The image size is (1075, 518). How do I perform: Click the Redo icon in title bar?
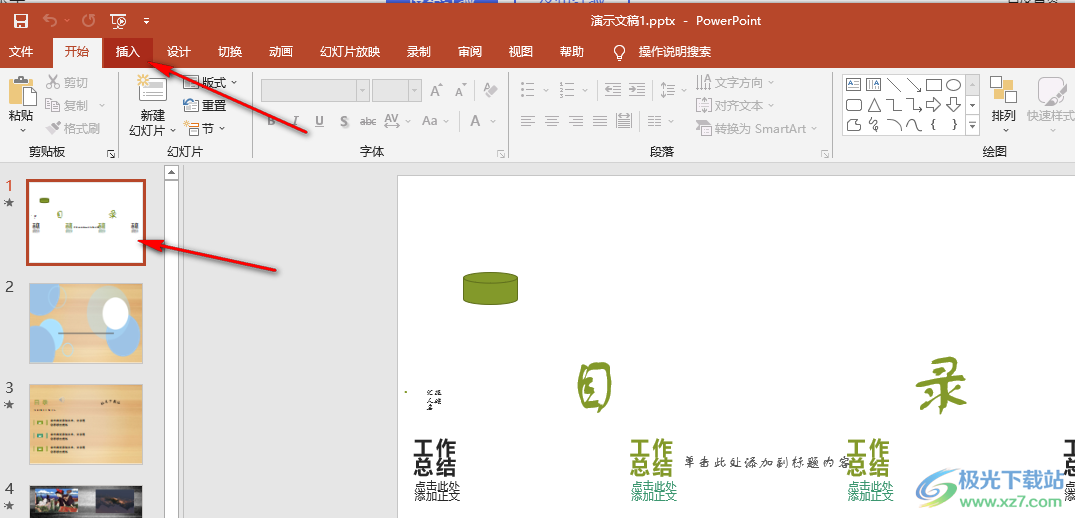point(88,21)
